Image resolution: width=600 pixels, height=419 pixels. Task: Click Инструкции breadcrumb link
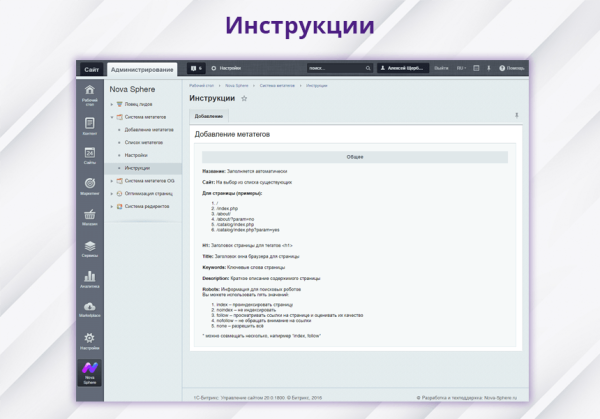(x=316, y=86)
